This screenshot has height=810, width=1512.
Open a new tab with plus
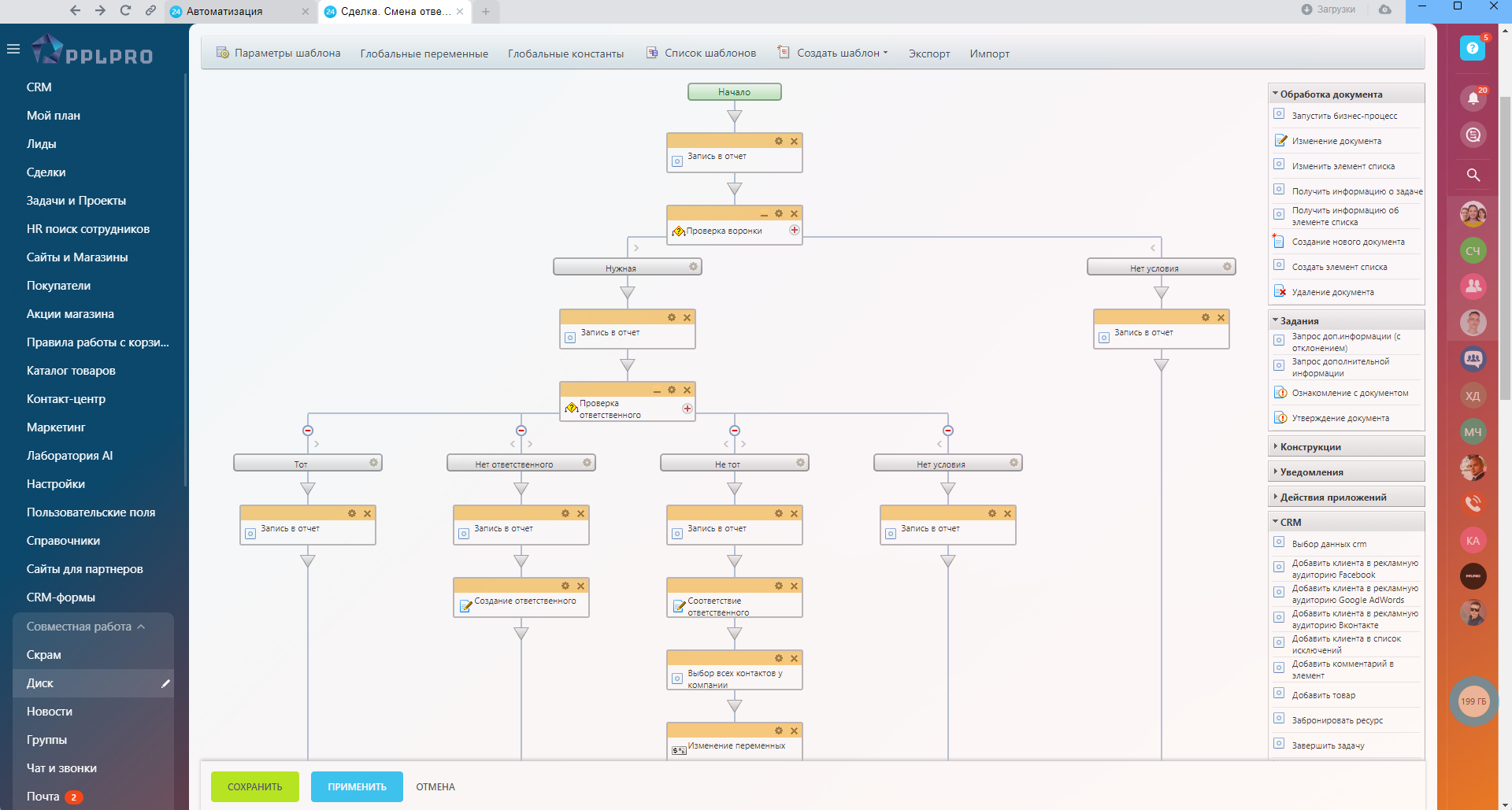[486, 11]
